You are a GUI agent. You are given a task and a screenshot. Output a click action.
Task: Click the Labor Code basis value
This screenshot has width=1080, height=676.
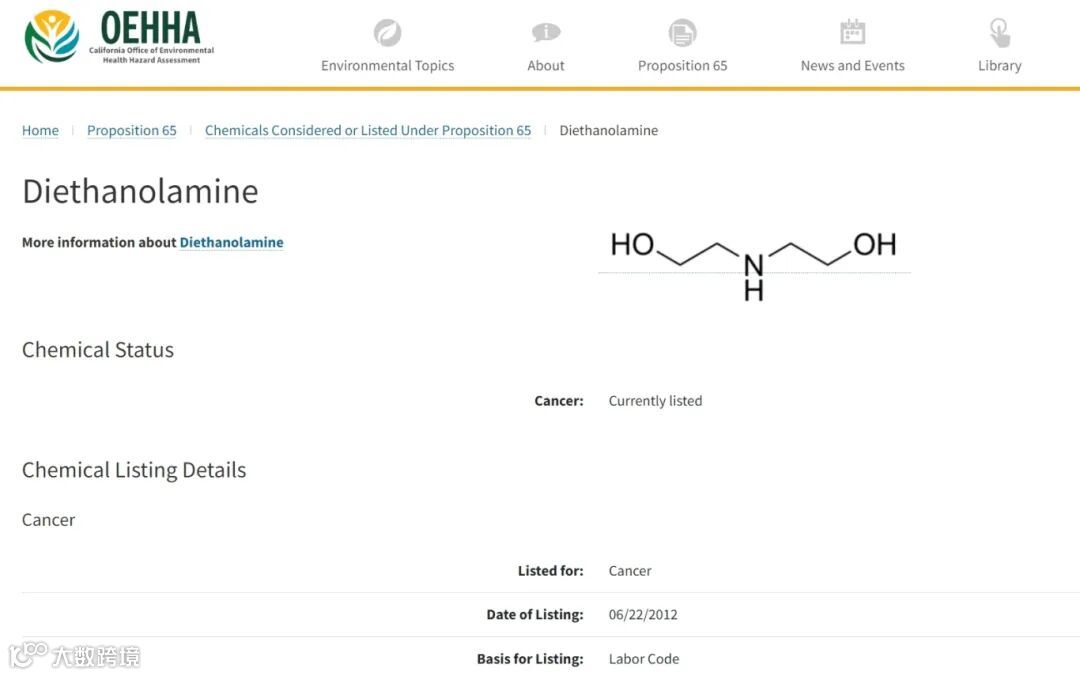[643, 659]
